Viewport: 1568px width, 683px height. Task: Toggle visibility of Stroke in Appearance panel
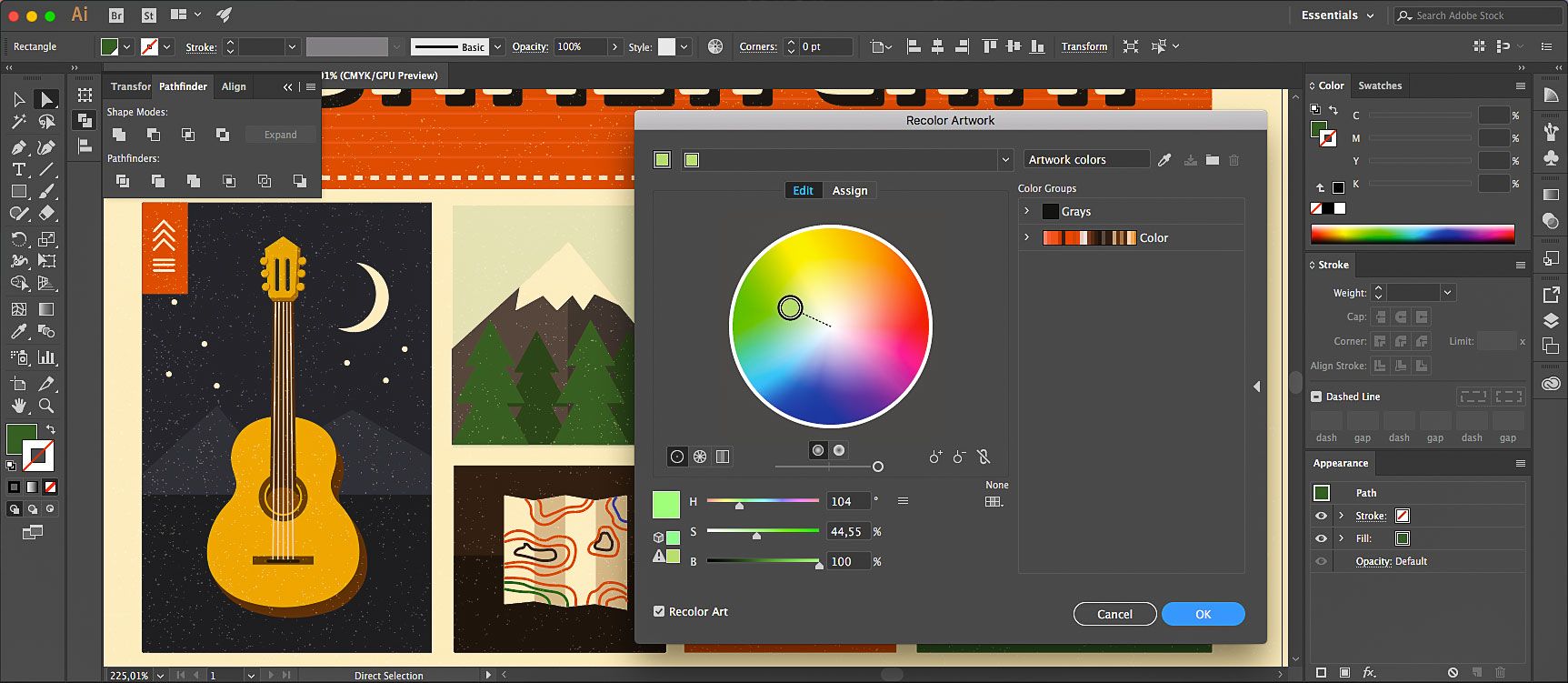coord(1321,516)
